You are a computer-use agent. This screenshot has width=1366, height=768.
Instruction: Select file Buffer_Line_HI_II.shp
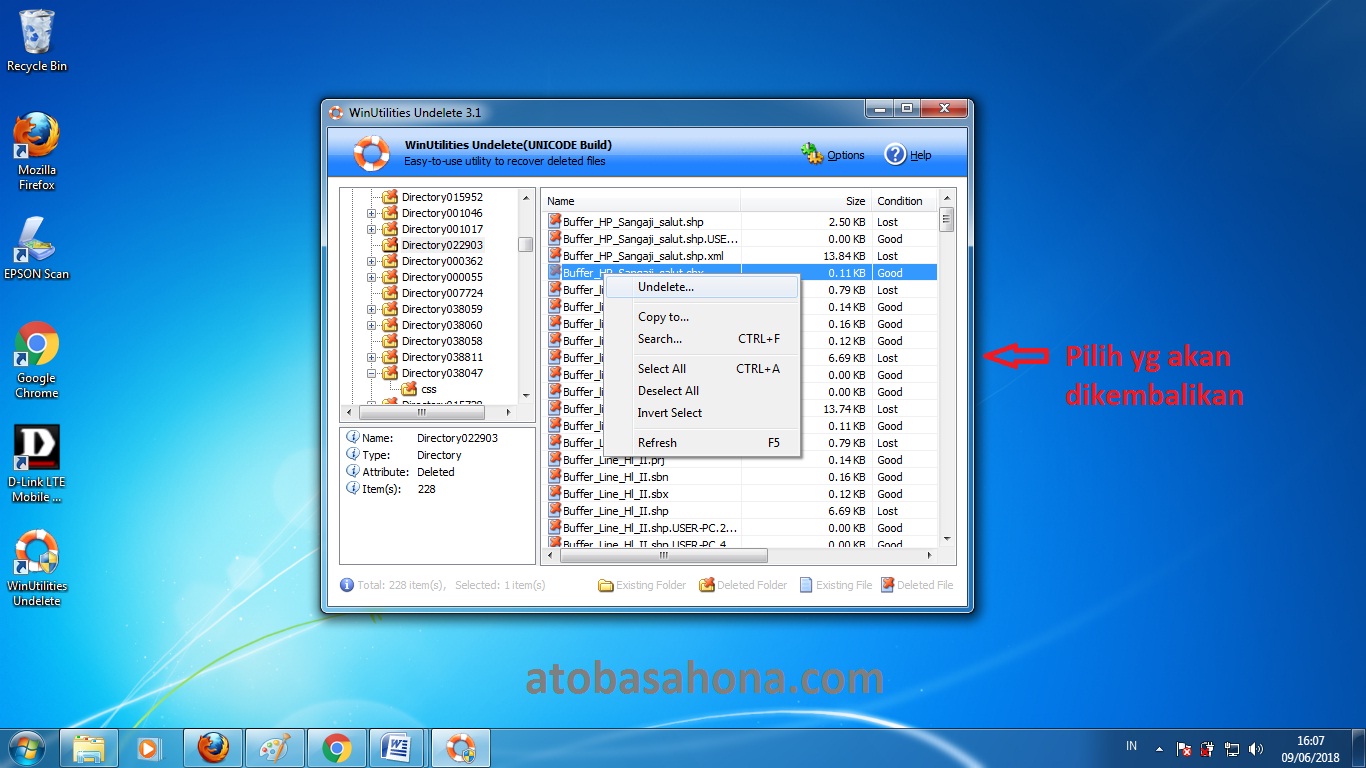[x=615, y=511]
